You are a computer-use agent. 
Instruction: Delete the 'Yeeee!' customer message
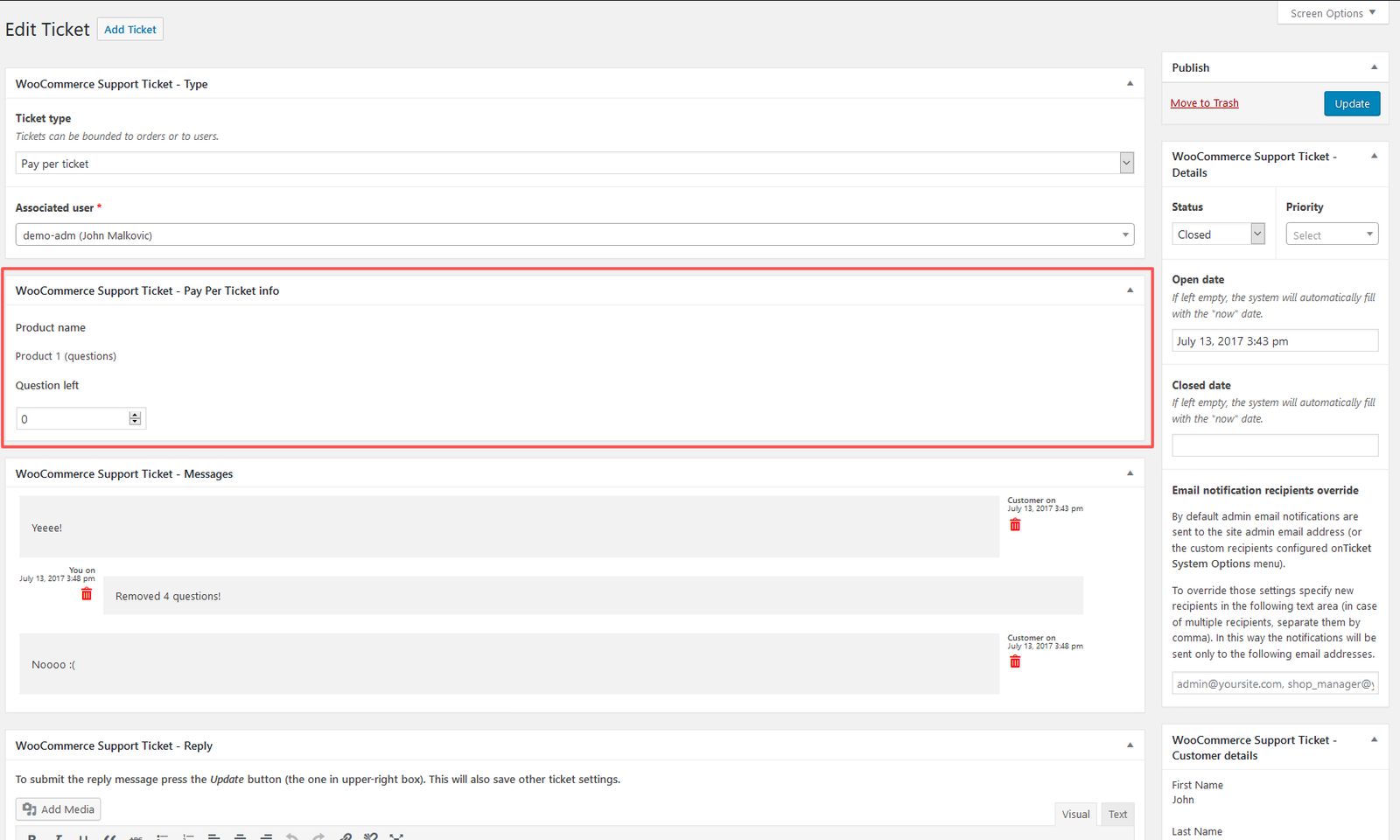[x=1015, y=525]
